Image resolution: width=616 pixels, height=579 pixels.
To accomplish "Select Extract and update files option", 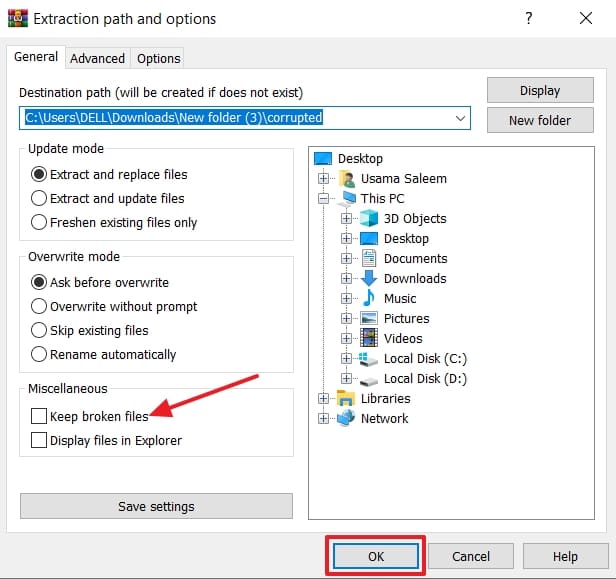I will 108,198.
